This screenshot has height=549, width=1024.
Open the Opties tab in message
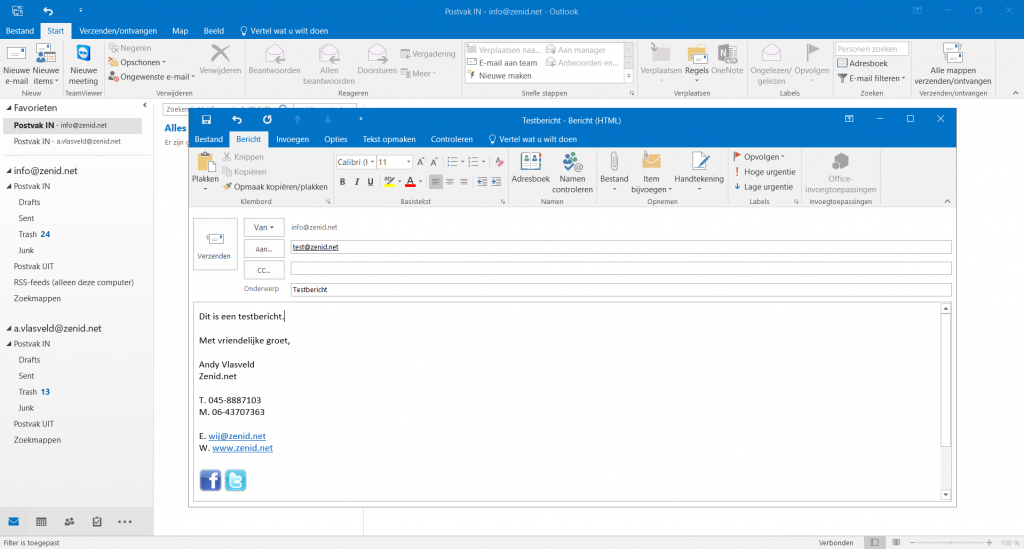click(x=336, y=139)
